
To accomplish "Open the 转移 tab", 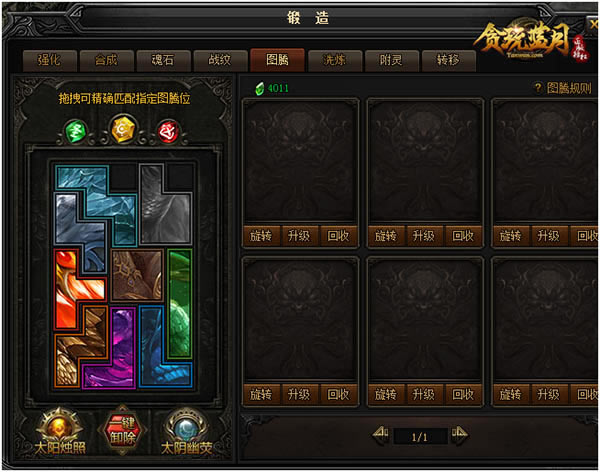I will (x=448, y=60).
